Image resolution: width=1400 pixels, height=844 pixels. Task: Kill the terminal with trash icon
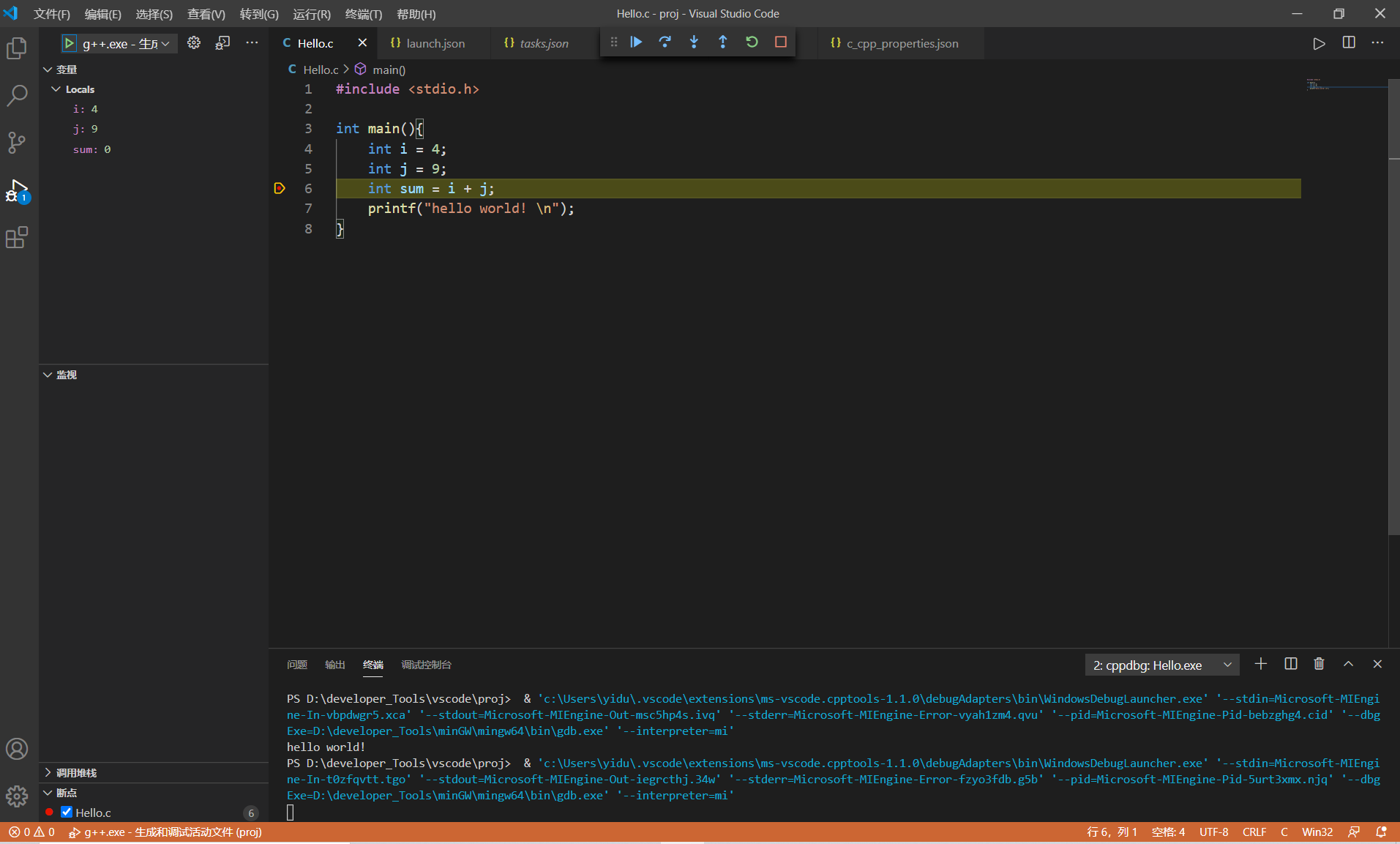(1319, 664)
